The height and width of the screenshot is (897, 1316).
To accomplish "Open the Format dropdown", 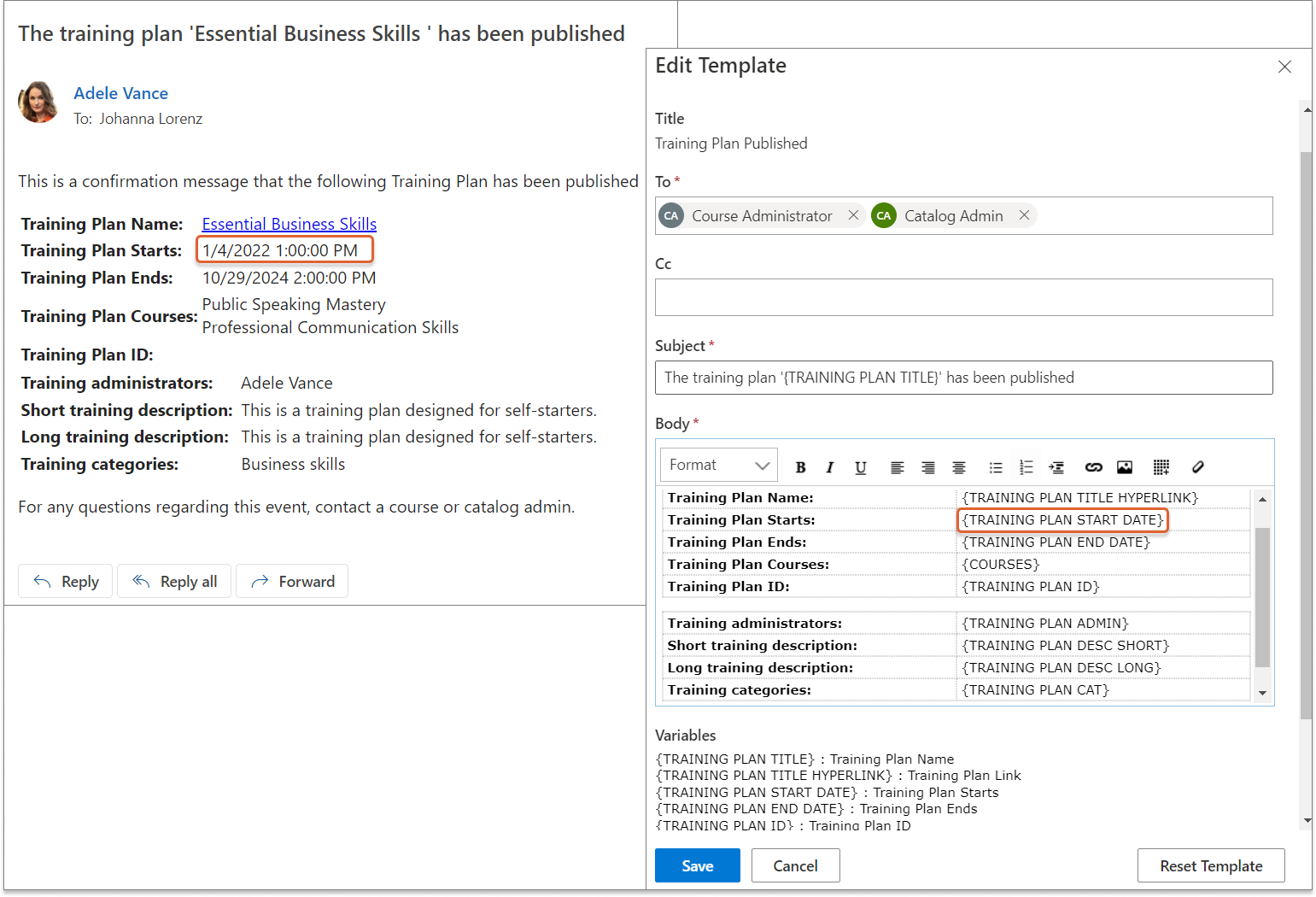I will 718,465.
